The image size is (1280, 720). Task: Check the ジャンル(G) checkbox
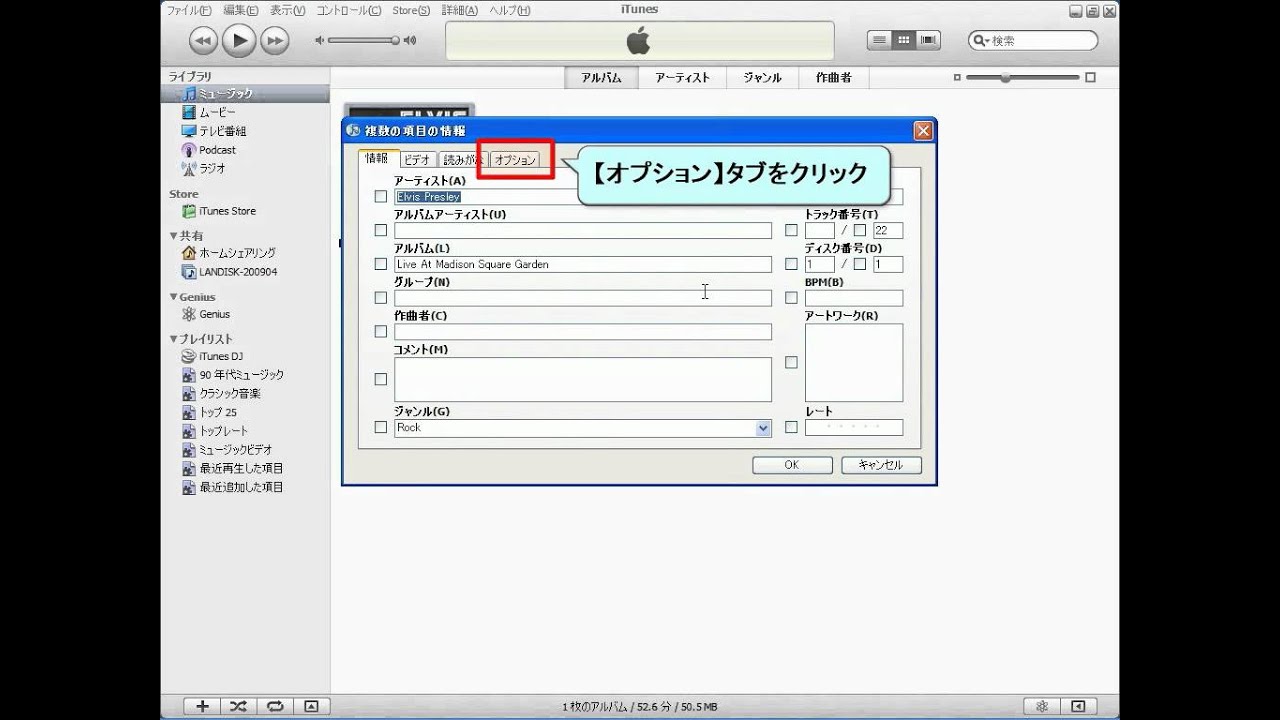point(381,427)
